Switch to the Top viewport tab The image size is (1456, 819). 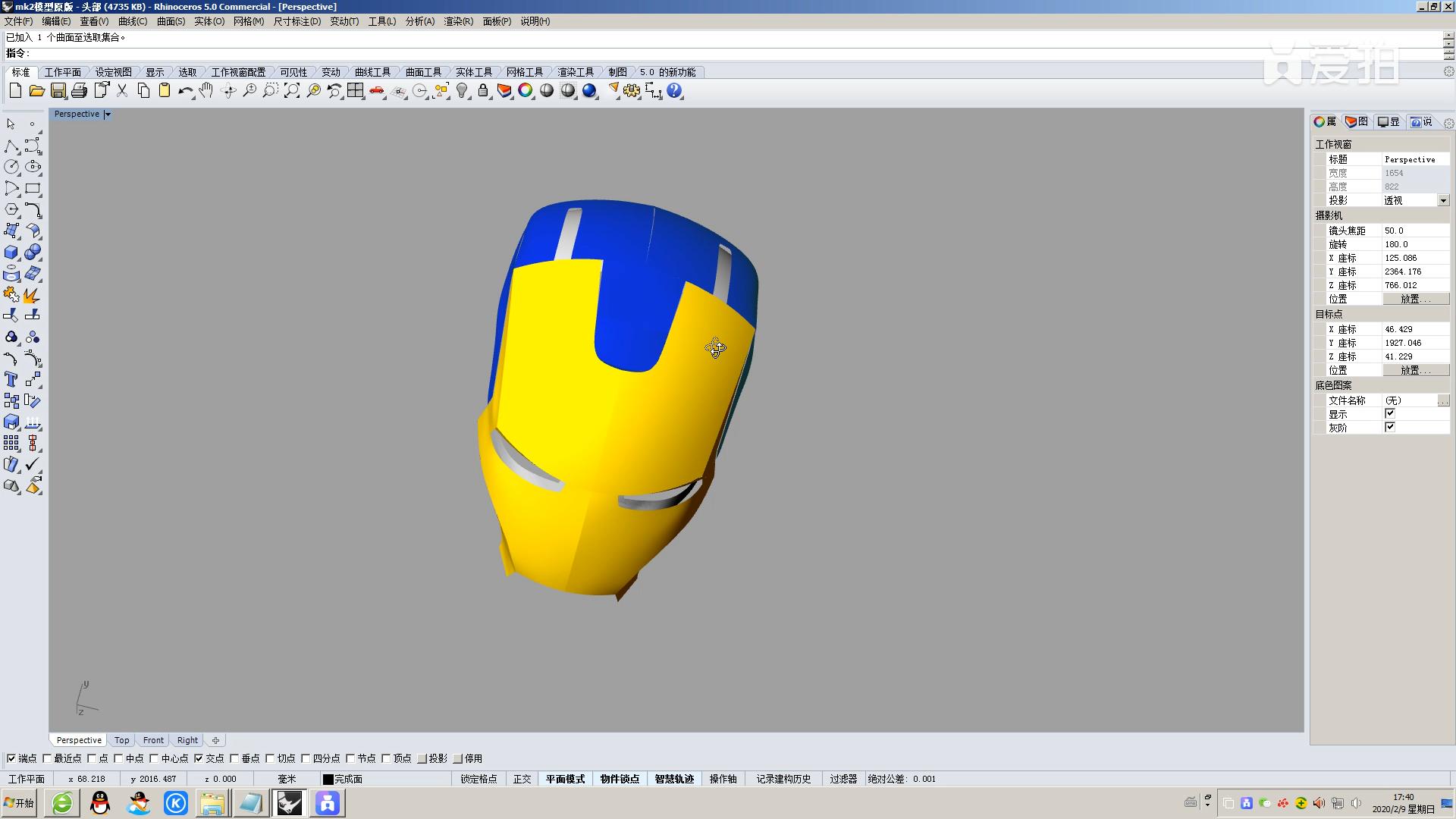[x=121, y=740]
